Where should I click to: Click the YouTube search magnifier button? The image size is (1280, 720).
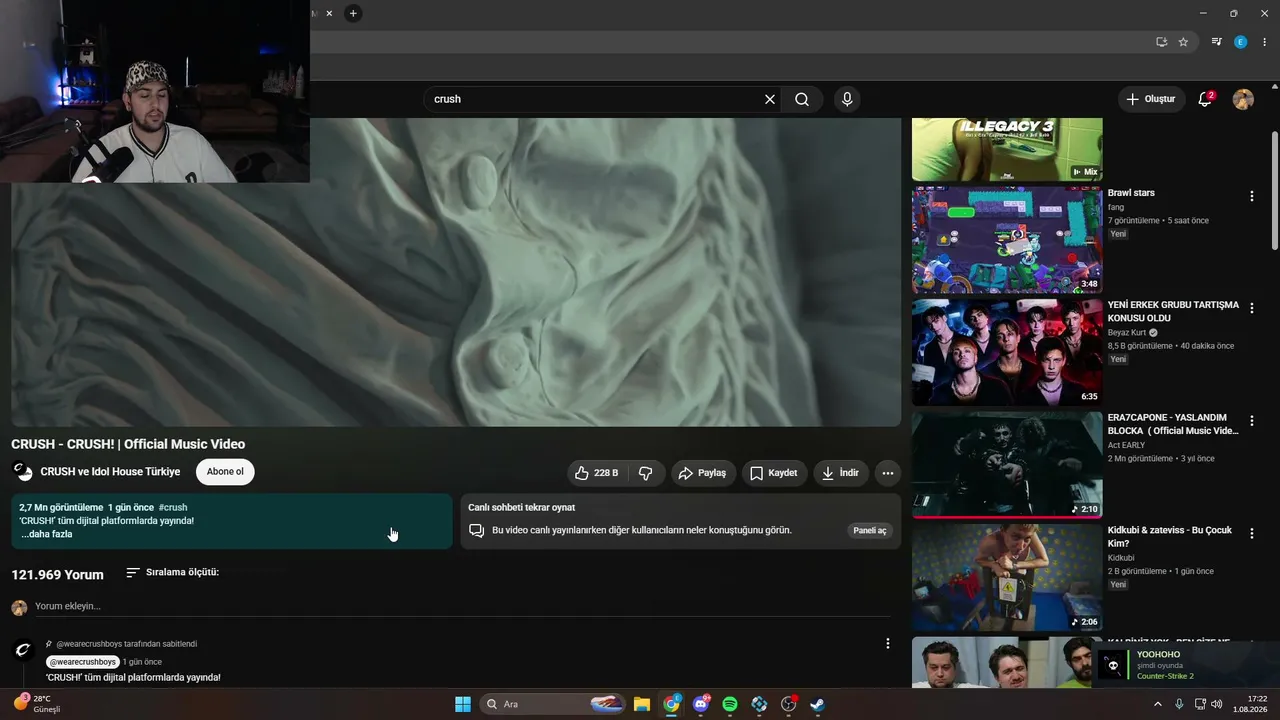802,99
